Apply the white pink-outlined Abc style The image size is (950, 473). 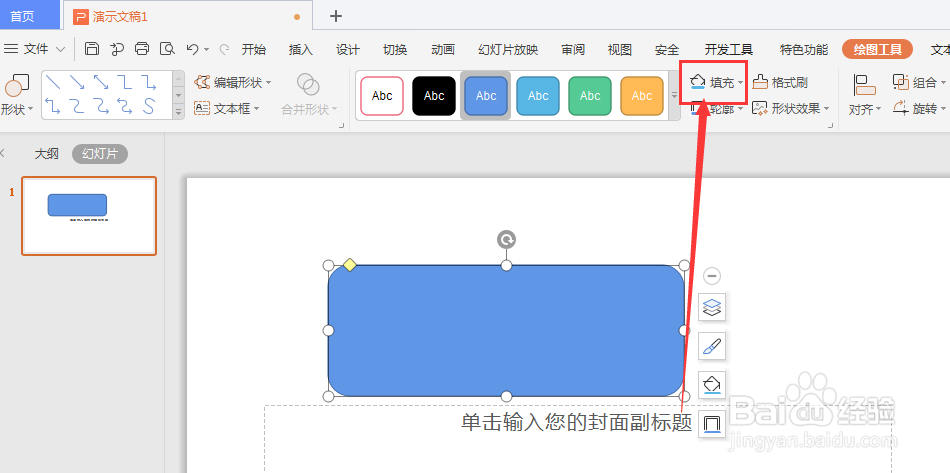pyautogui.click(x=382, y=96)
